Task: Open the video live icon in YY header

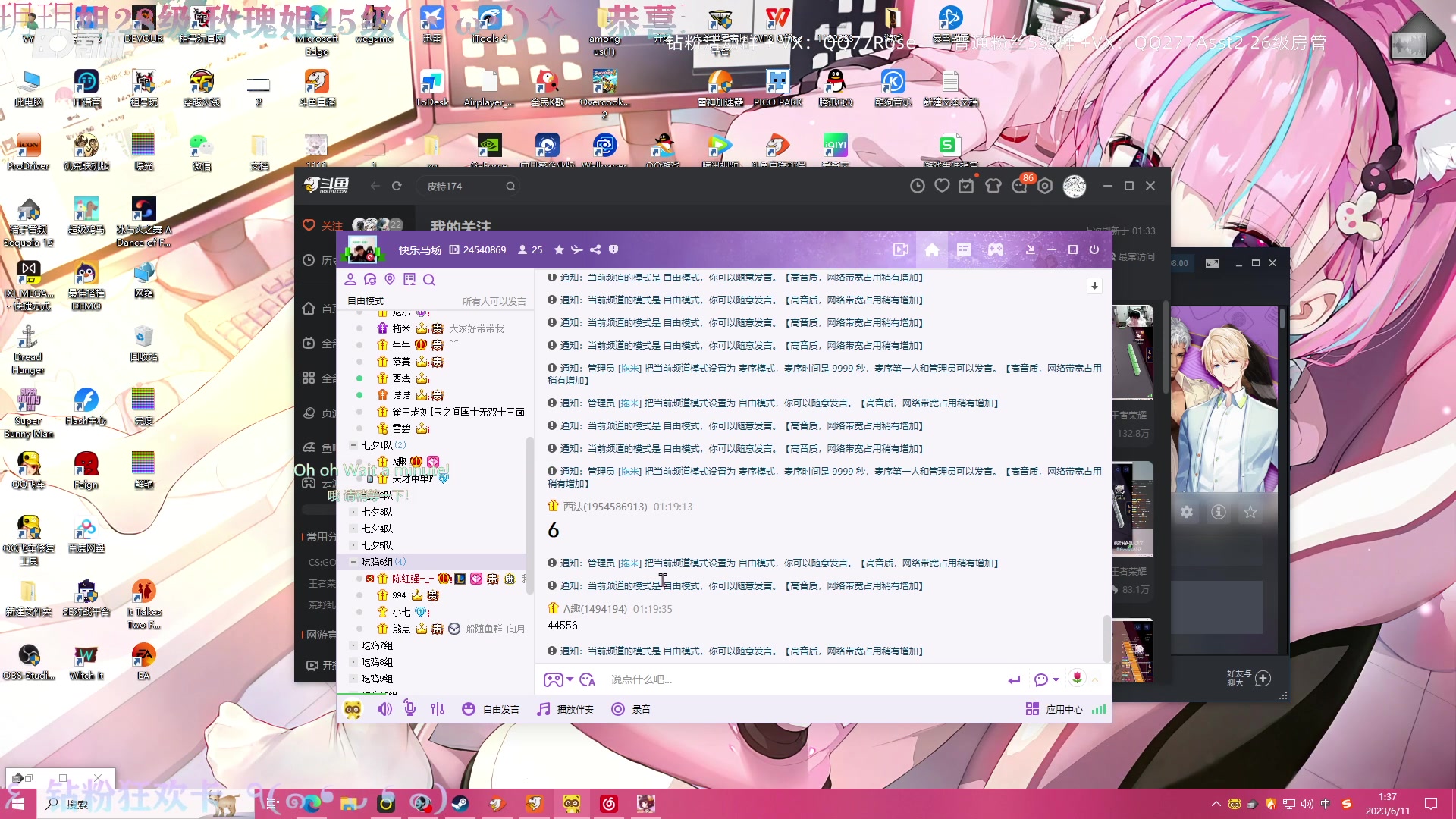Action: pyautogui.click(x=900, y=249)
